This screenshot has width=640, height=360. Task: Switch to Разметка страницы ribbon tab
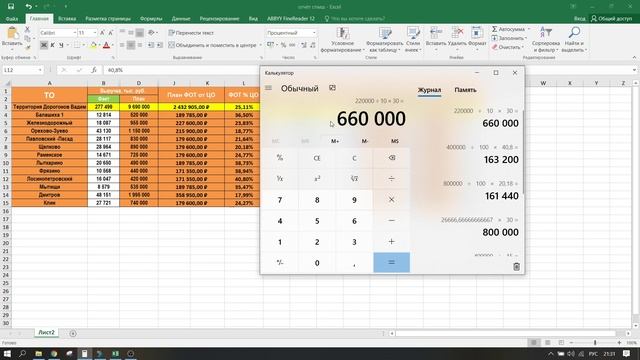[108, 19]
